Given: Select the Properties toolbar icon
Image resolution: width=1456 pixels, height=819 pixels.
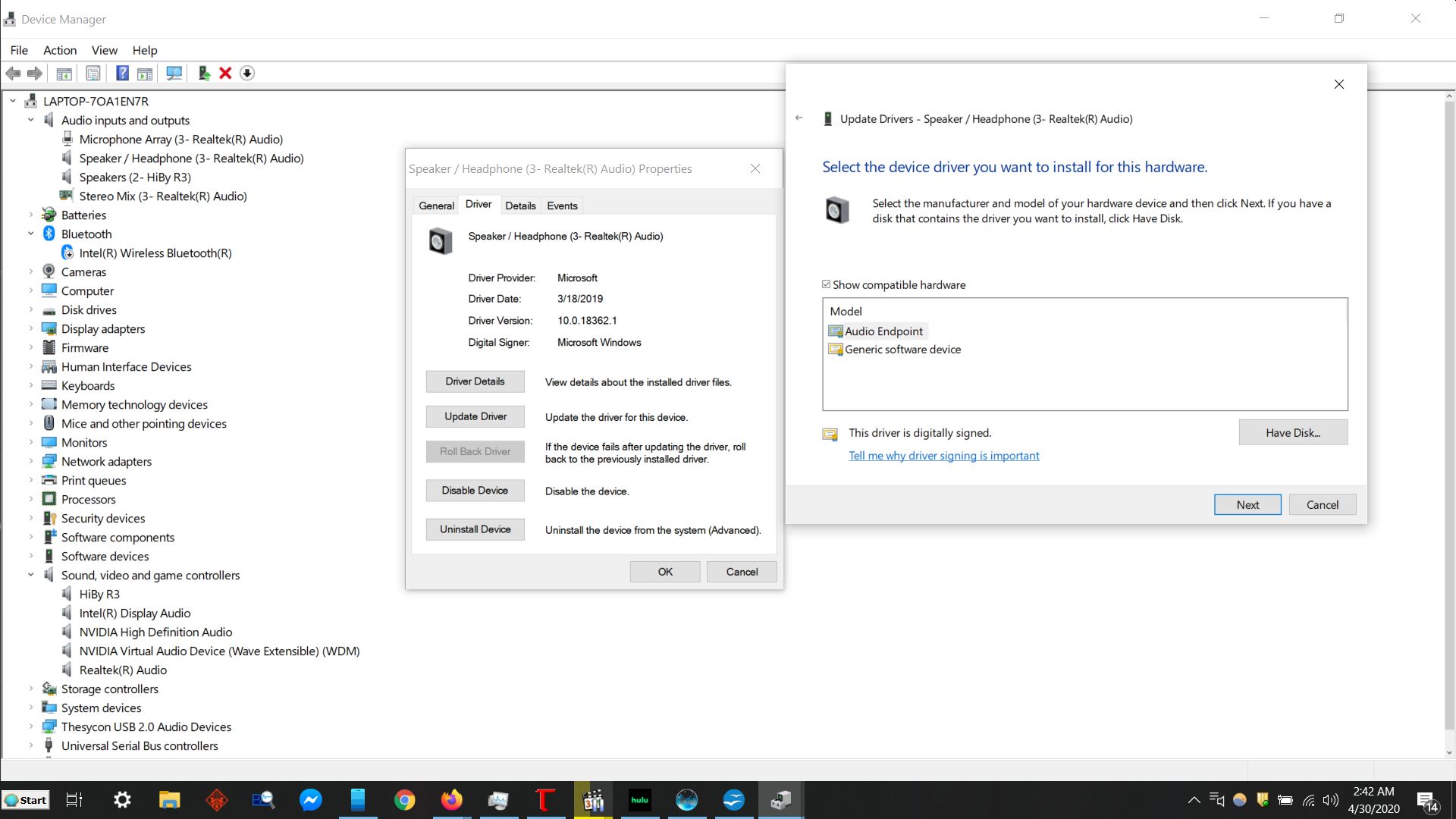Looking at the screenshot, I should [93, 73].
